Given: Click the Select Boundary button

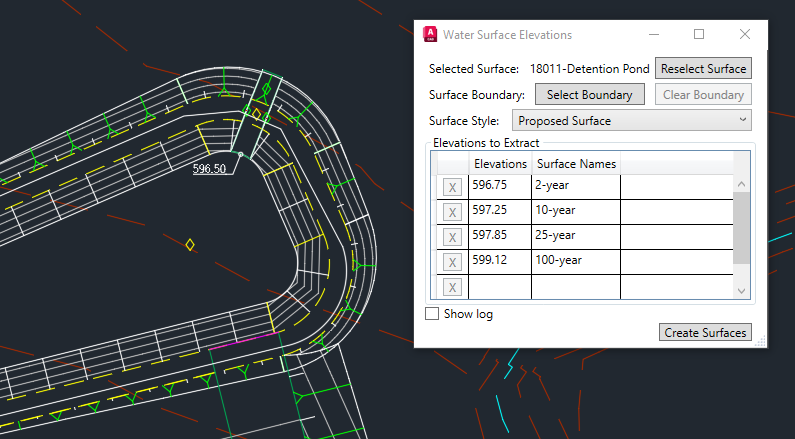Looking at the screenshot, I should point(590,95).
